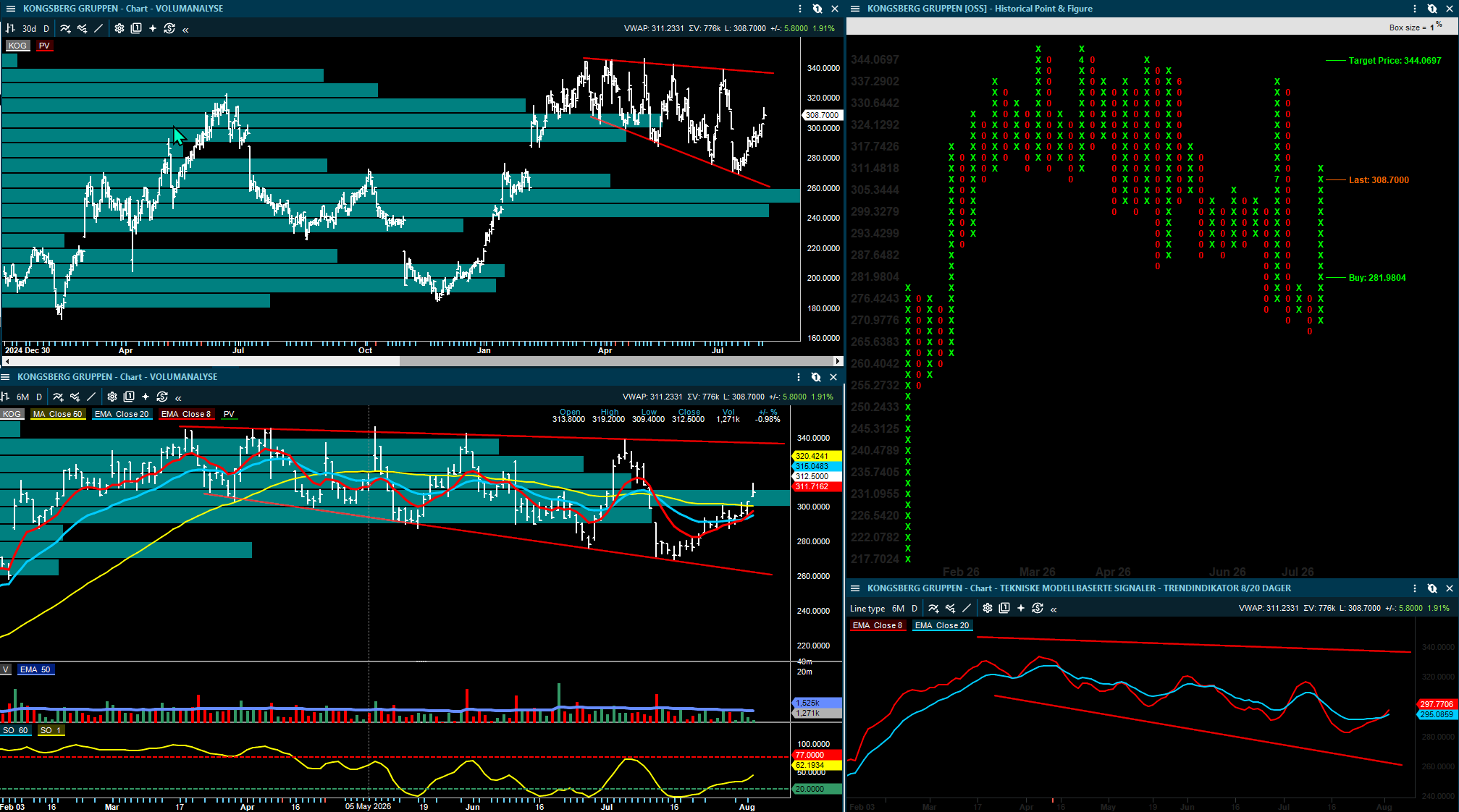Toggle EMA Close 8 legend in TRENDINDIKATOR chart
This screenshot has height=812, width=1459.
pos(878,625)
